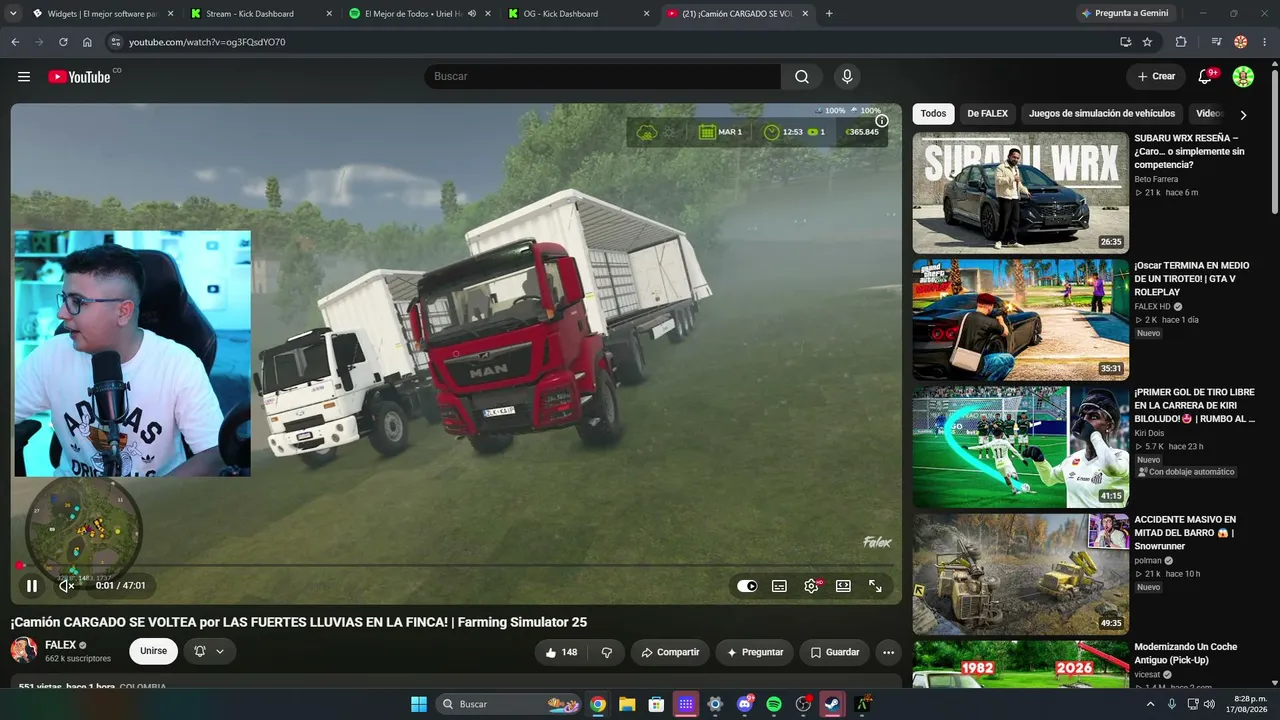
Task: Open the Kiri Dois free kick video thumbnail
Action: [1020, 447]
